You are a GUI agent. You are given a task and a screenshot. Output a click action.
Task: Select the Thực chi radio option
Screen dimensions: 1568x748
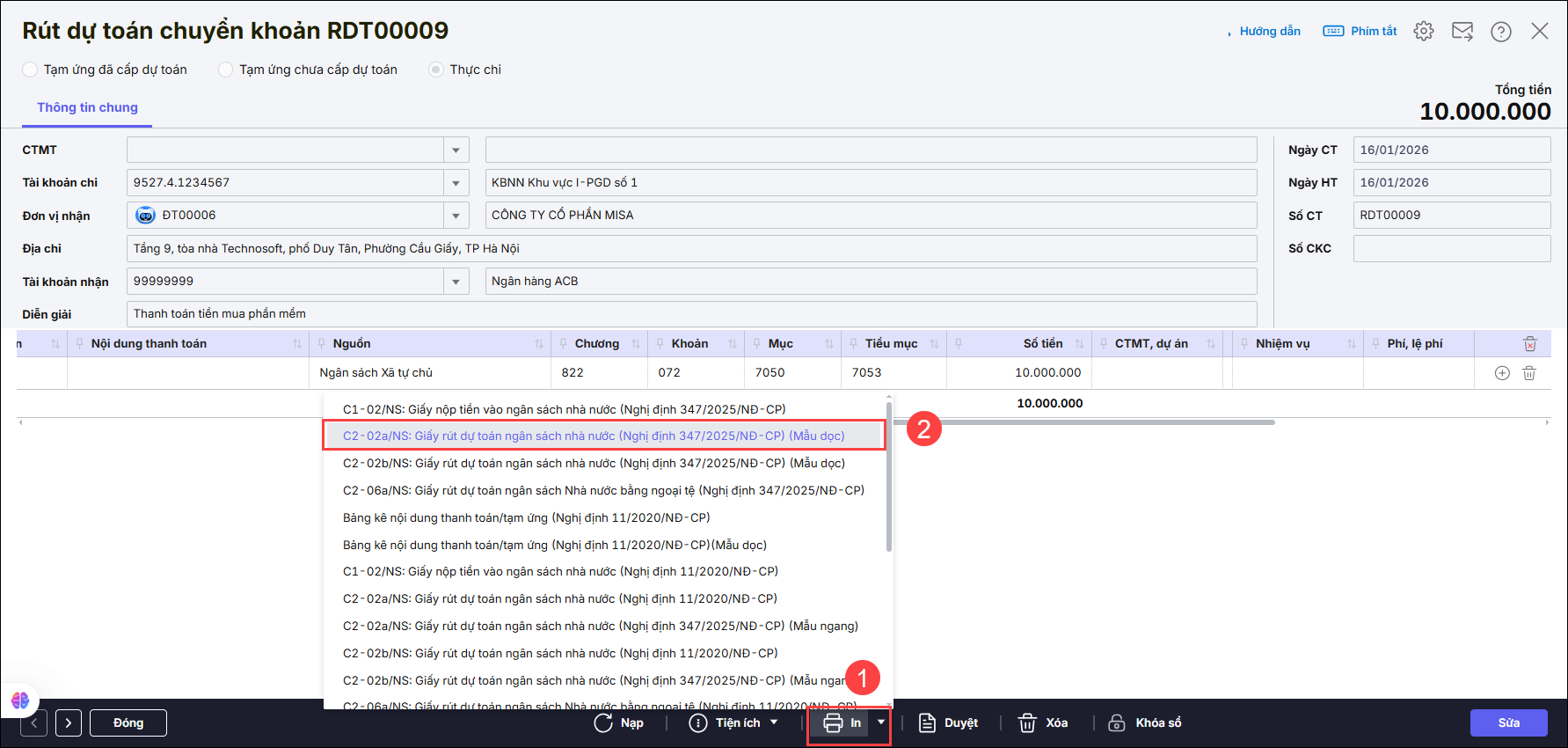464,70
